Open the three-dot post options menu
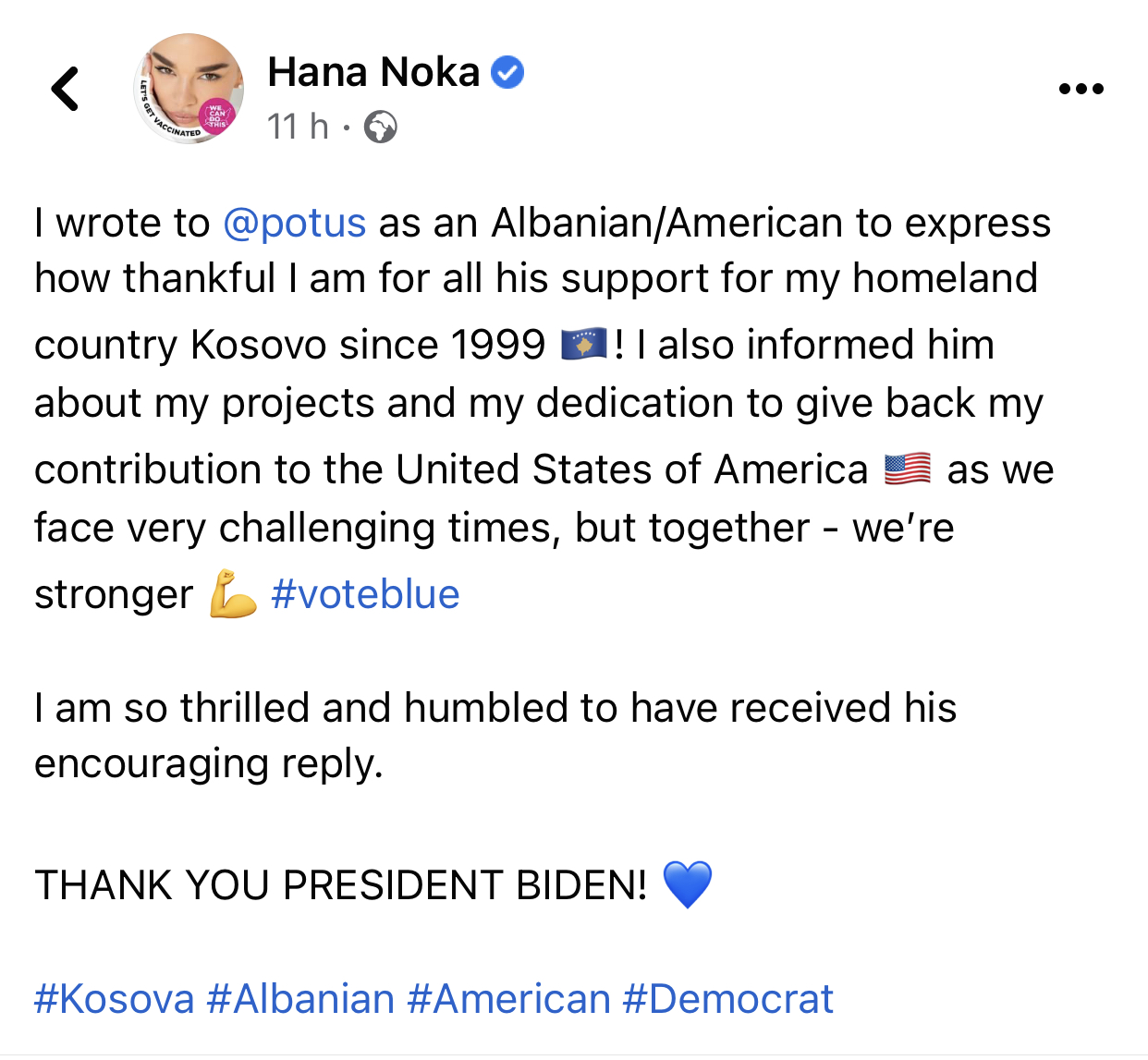The image size is (1148, 1060). 1081,90
